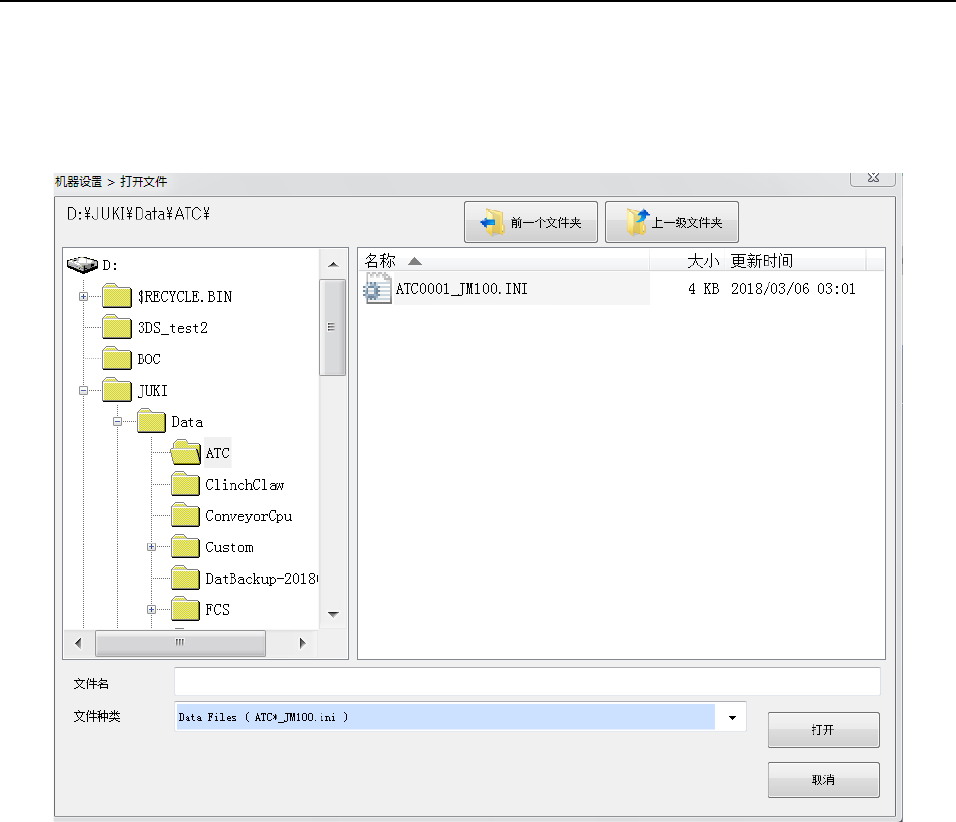Image resolution: width=956 pixels, height=822 pixels.
Task: Close the 打开文件 dialog window
Action: point(873,178)
